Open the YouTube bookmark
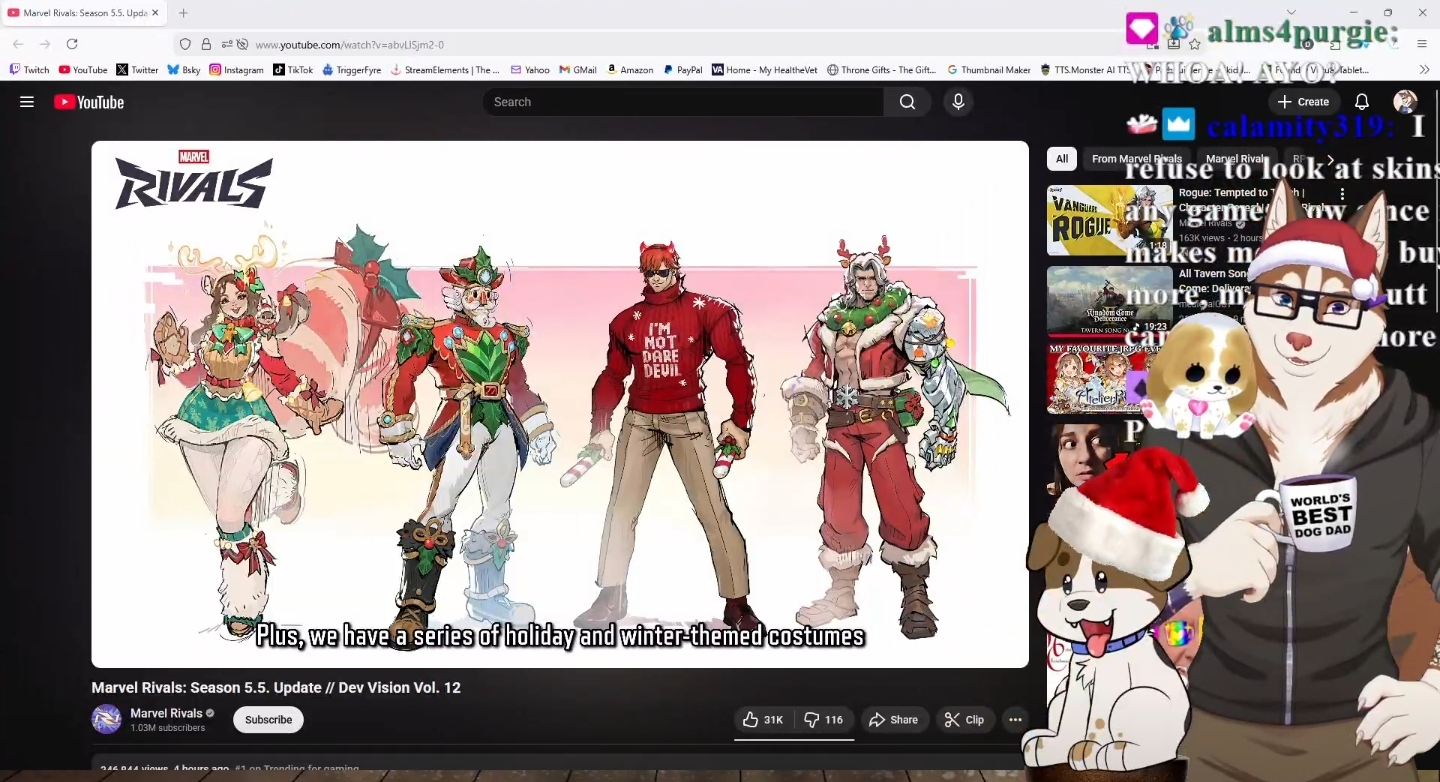Viewport: 1440px width, 782px height. point(83,70)
